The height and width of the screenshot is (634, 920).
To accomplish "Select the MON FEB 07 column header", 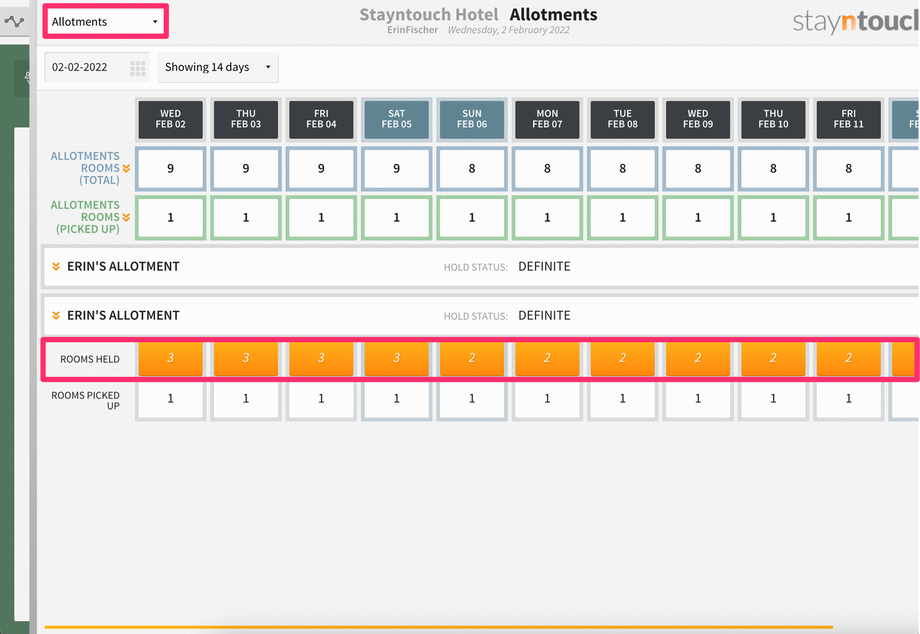I will (x=547, y=120).
